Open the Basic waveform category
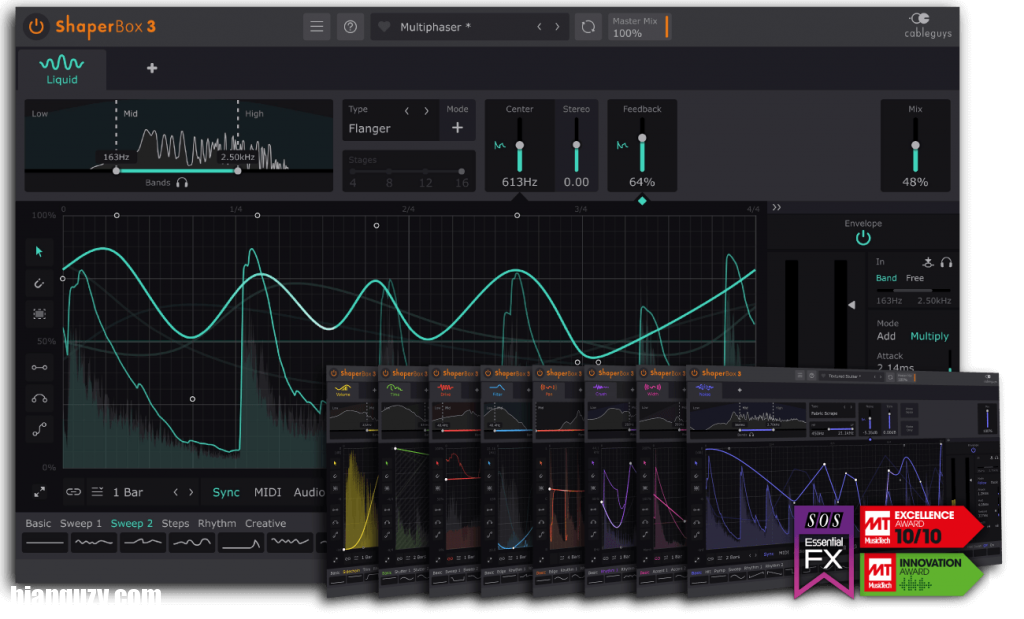The height and width of the screenshot is (619, 1024). 38,523
